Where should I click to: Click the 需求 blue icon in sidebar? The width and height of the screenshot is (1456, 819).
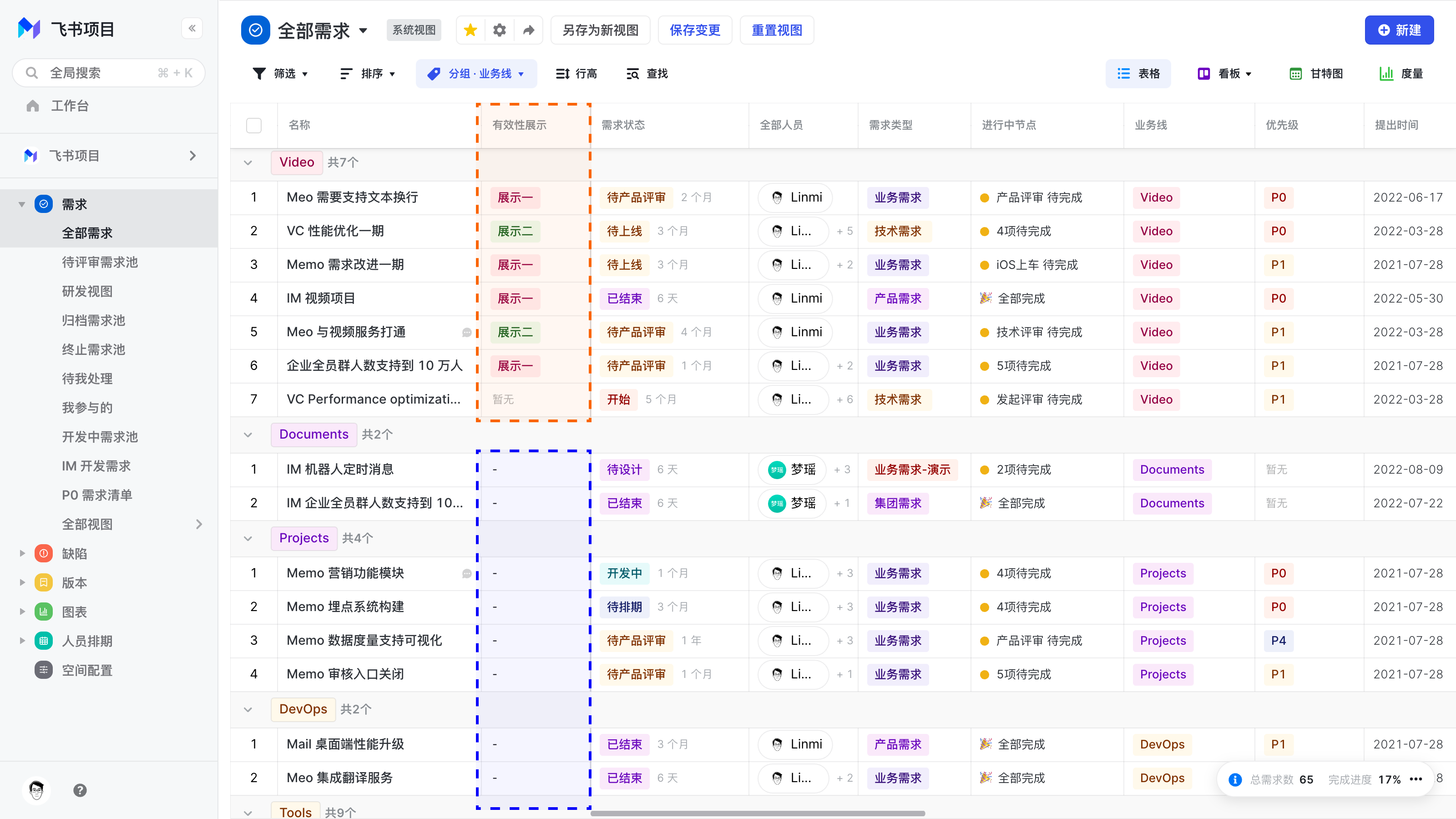[x=44, y=203]
